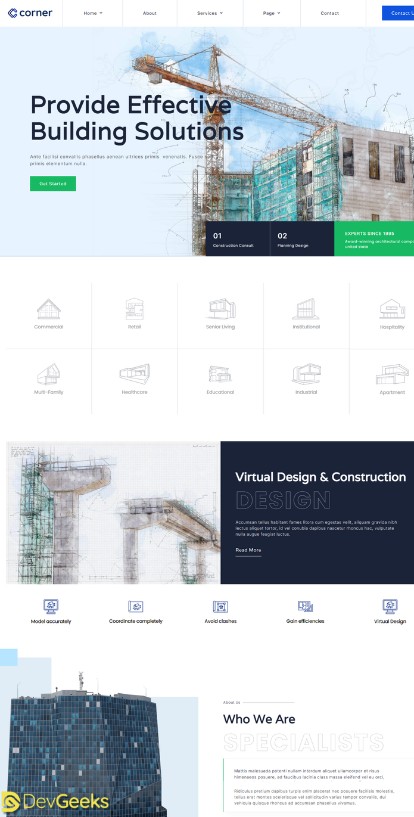Select the Multi-Family house icon
This screenshot has height=817, width=414.
(48, 374)
